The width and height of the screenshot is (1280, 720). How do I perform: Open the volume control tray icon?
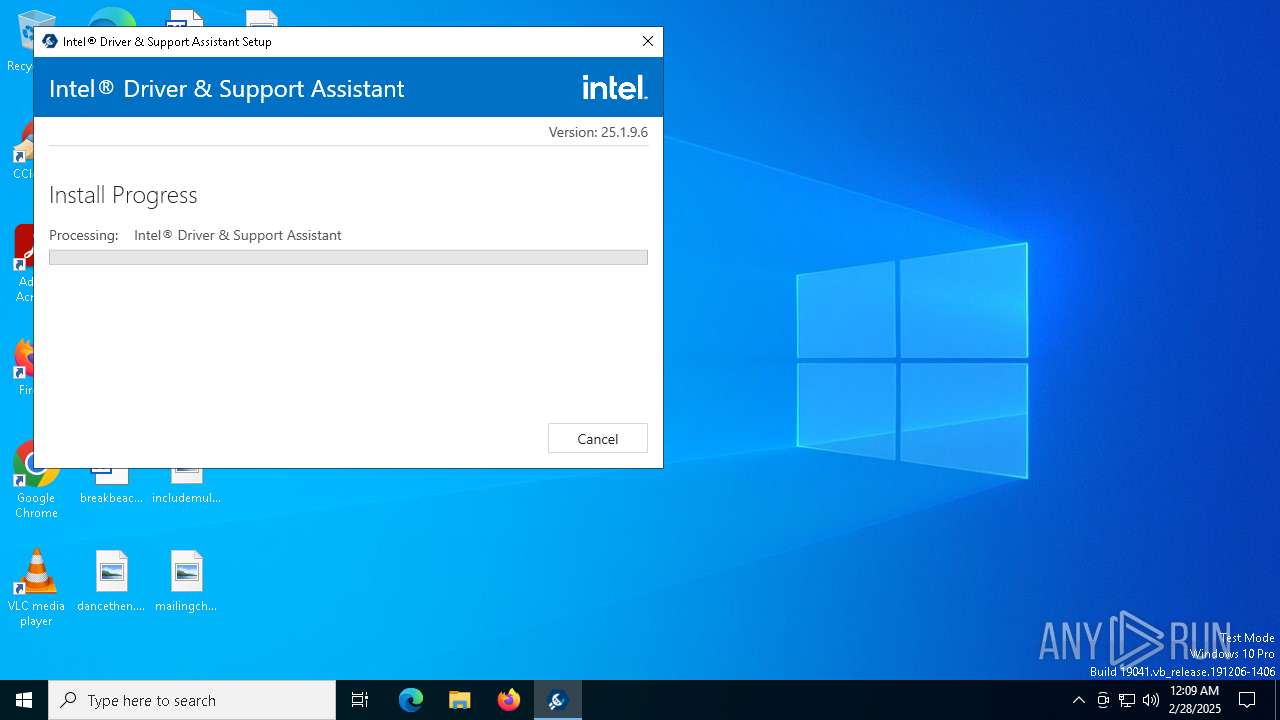(1151, 700)
